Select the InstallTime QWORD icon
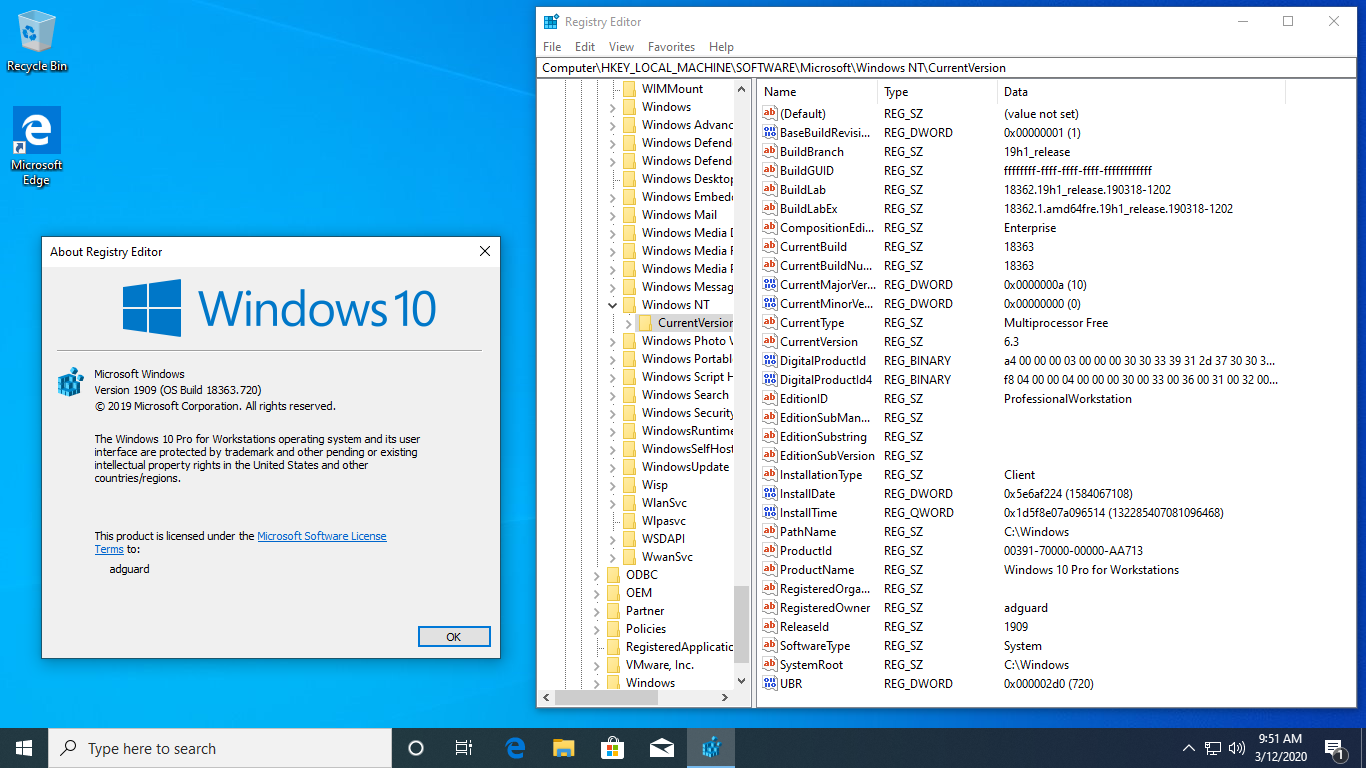 point(770,512)
